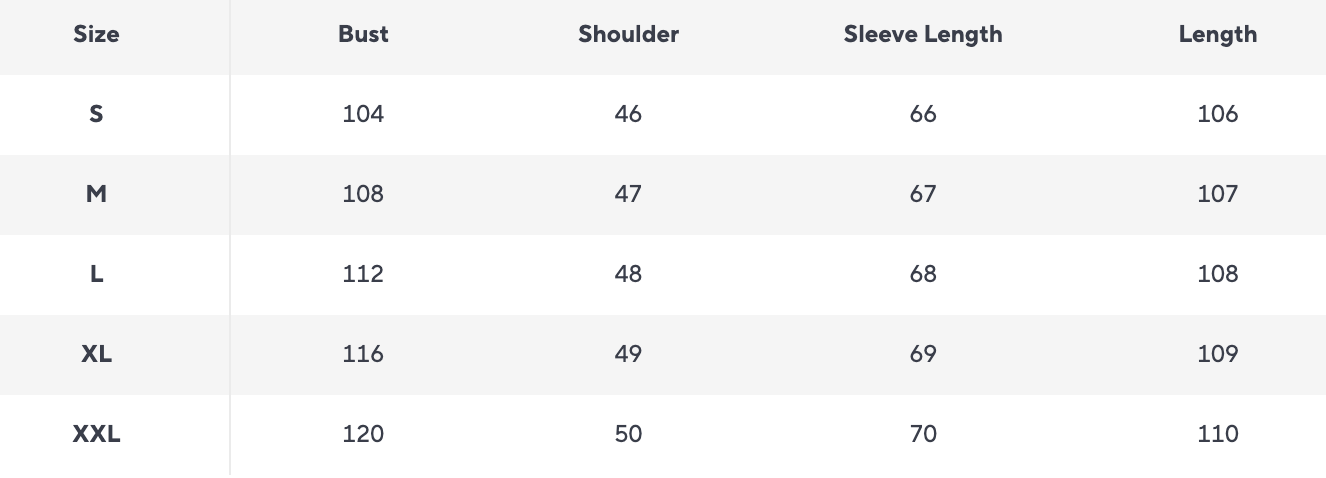Select the XXL size row label
This screenshot has height=478, width=1326.
pyautogui.click(x=96, y=434)
